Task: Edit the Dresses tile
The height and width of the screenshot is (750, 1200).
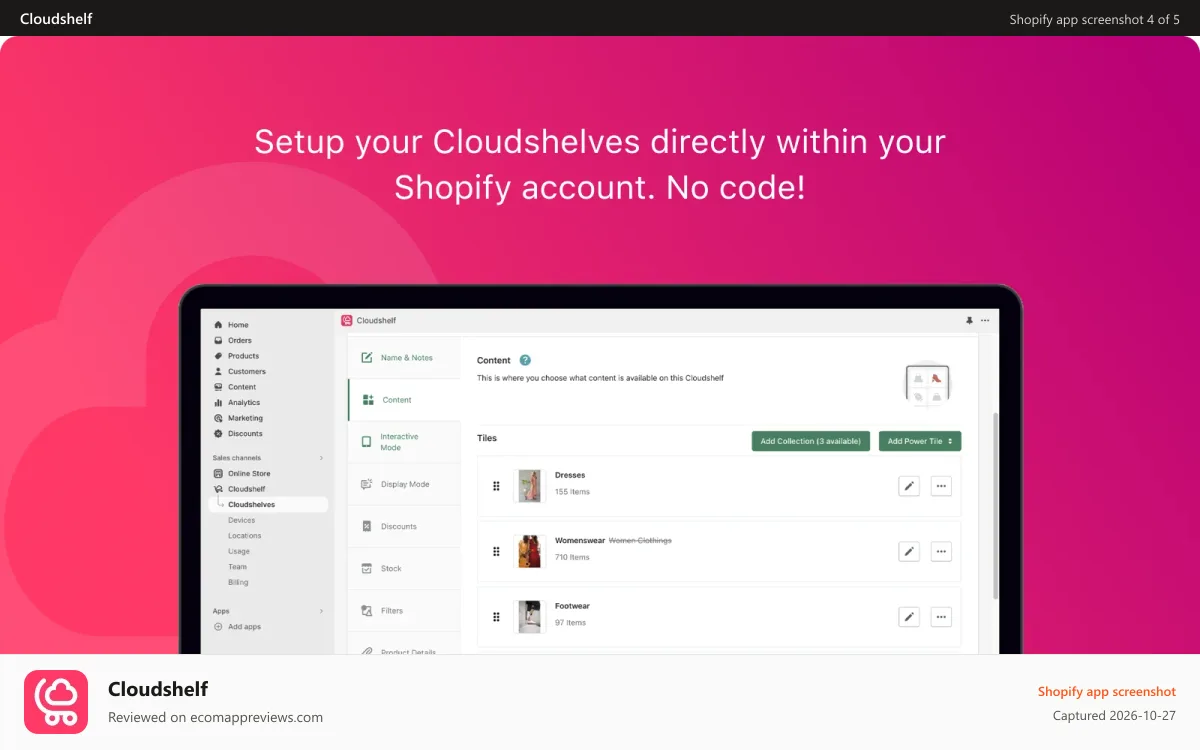Action: 908,486
